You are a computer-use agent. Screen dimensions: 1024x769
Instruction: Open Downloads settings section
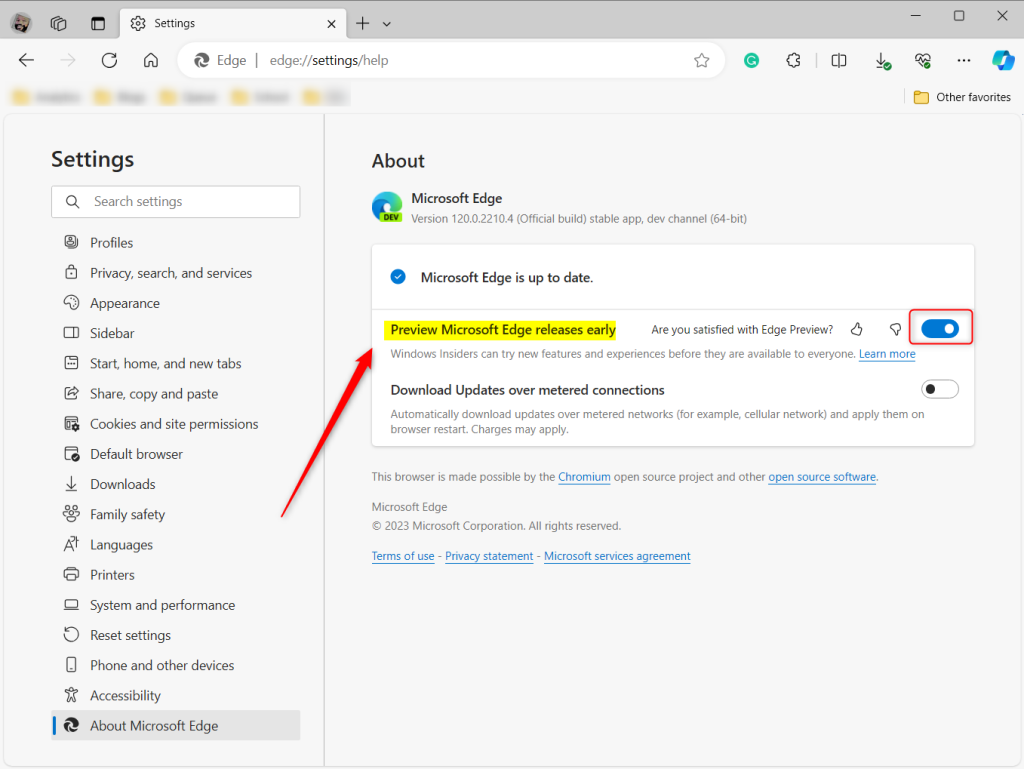(x=176, y=484)
